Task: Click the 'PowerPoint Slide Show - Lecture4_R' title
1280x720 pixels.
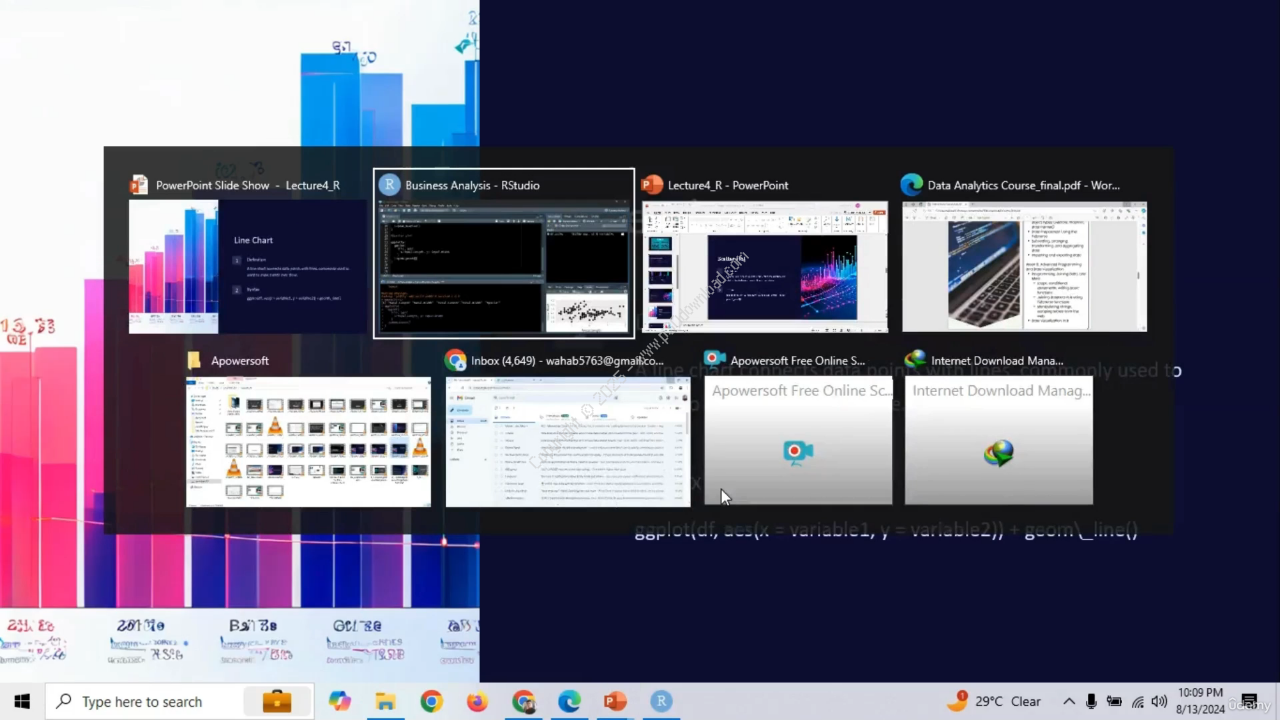Action: pos(248,185)
